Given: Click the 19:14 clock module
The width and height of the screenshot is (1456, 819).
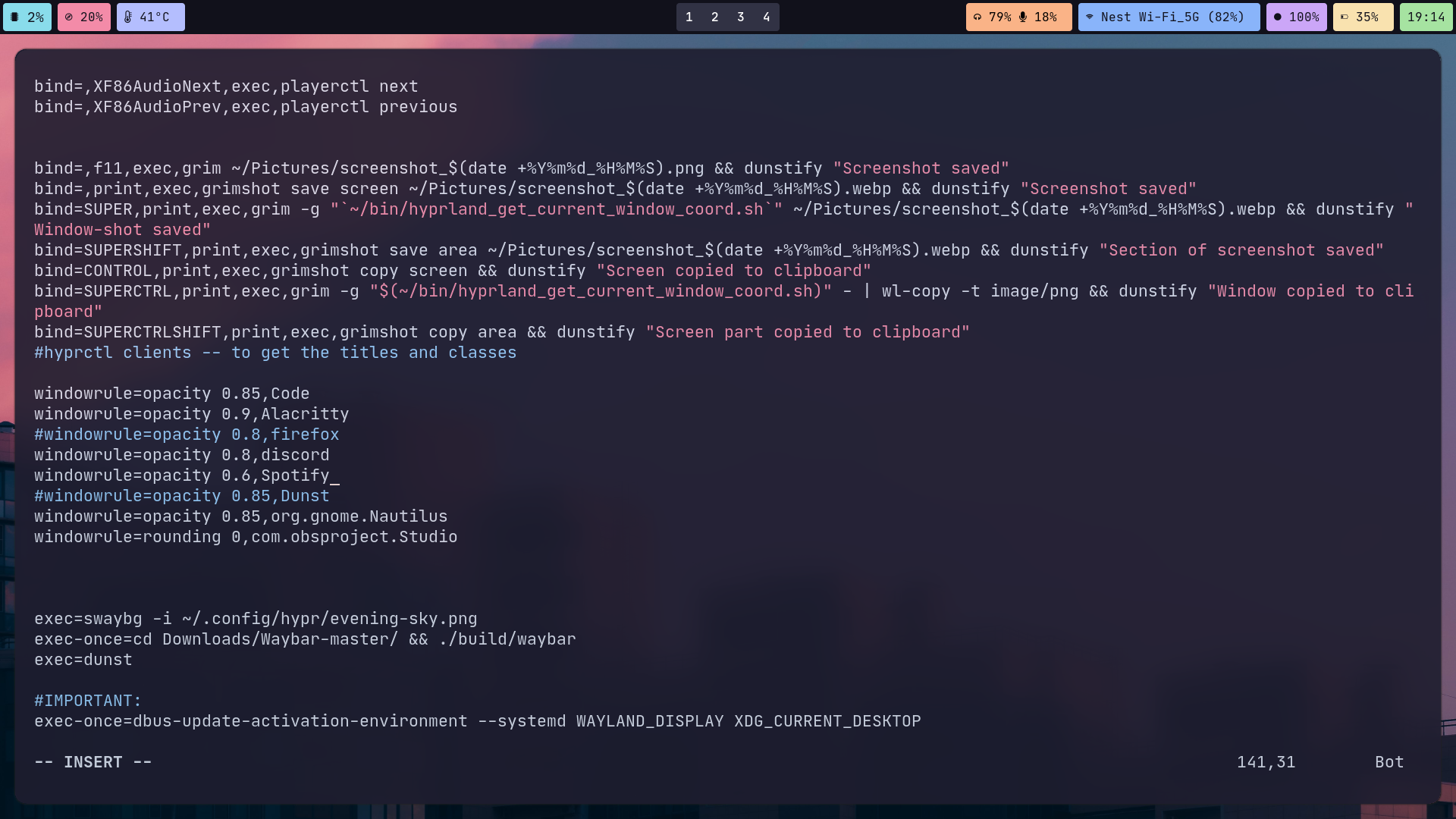Looking at the screenshot, I should (x=1426, y=16).
